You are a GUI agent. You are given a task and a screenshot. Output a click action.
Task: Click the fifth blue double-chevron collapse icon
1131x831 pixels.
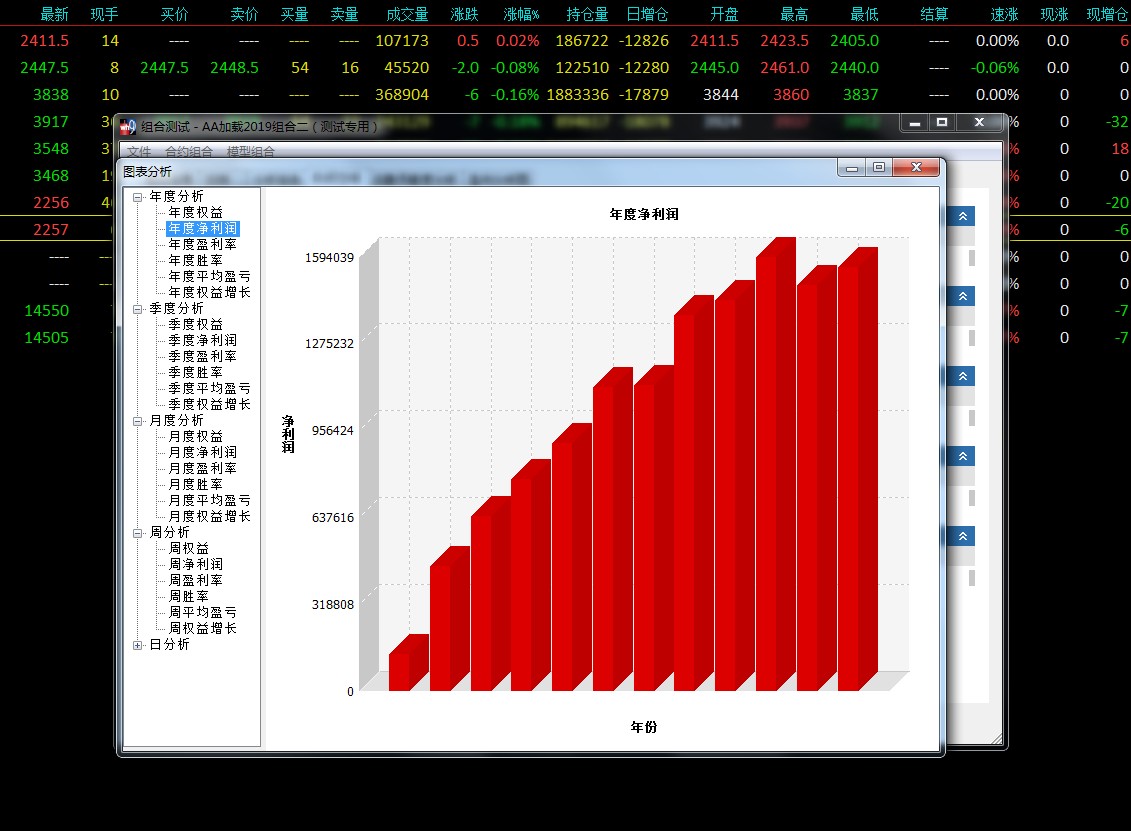tap(962, 536)
